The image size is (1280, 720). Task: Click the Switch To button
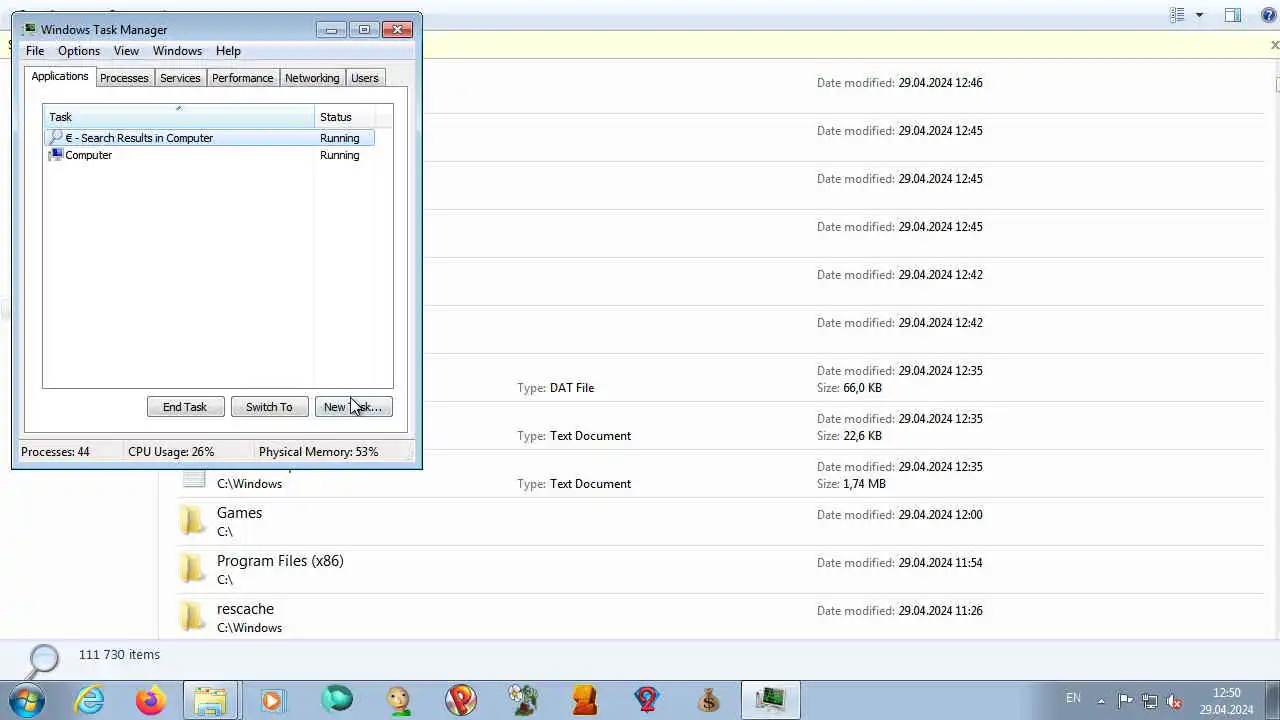269,407
